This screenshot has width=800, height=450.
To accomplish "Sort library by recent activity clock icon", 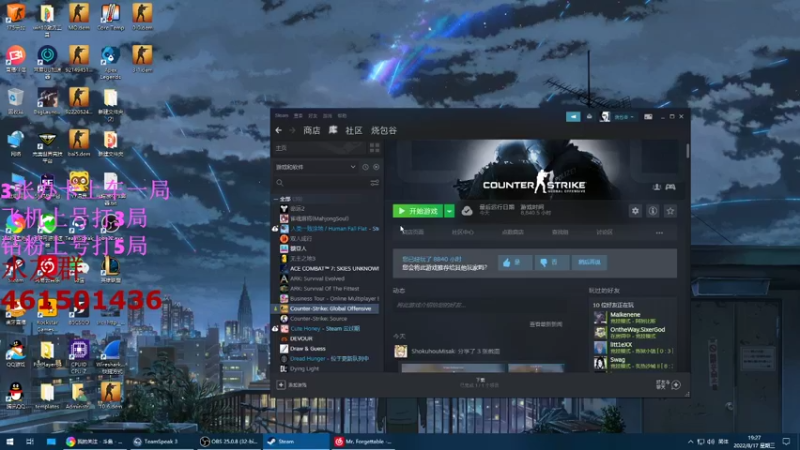I will [x=365, y=167].
